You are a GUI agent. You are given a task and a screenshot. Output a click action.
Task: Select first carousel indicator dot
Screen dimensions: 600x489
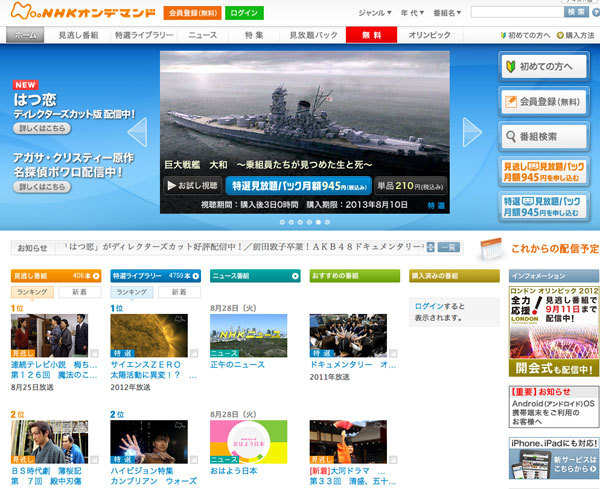pos(281,221)
